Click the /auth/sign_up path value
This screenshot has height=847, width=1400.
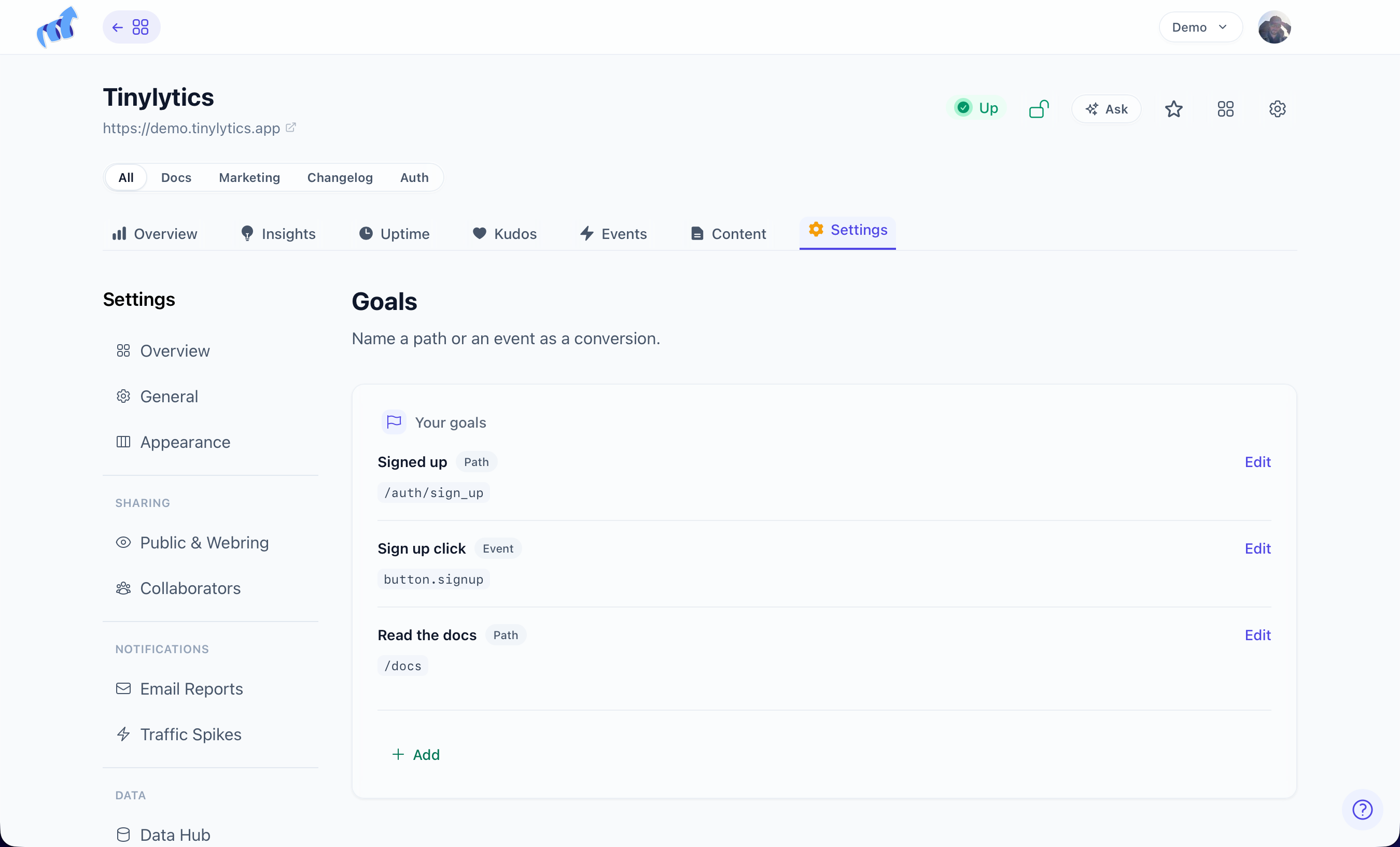coord(433,492)
